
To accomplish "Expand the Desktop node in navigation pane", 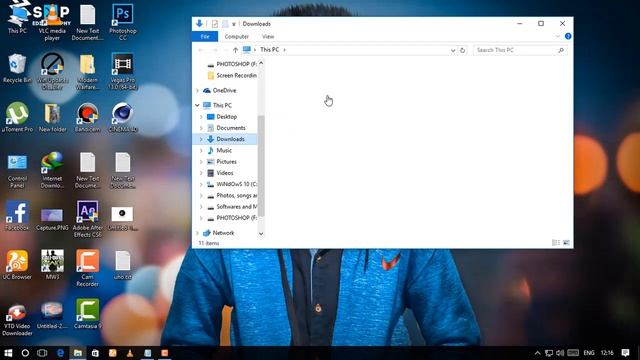I will (201, 117).
